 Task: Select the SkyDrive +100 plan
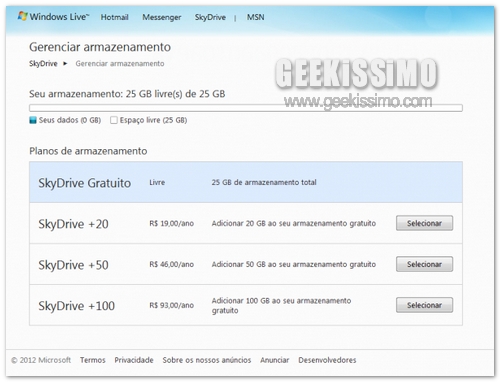pyautogui.click(x=424, y=305)
